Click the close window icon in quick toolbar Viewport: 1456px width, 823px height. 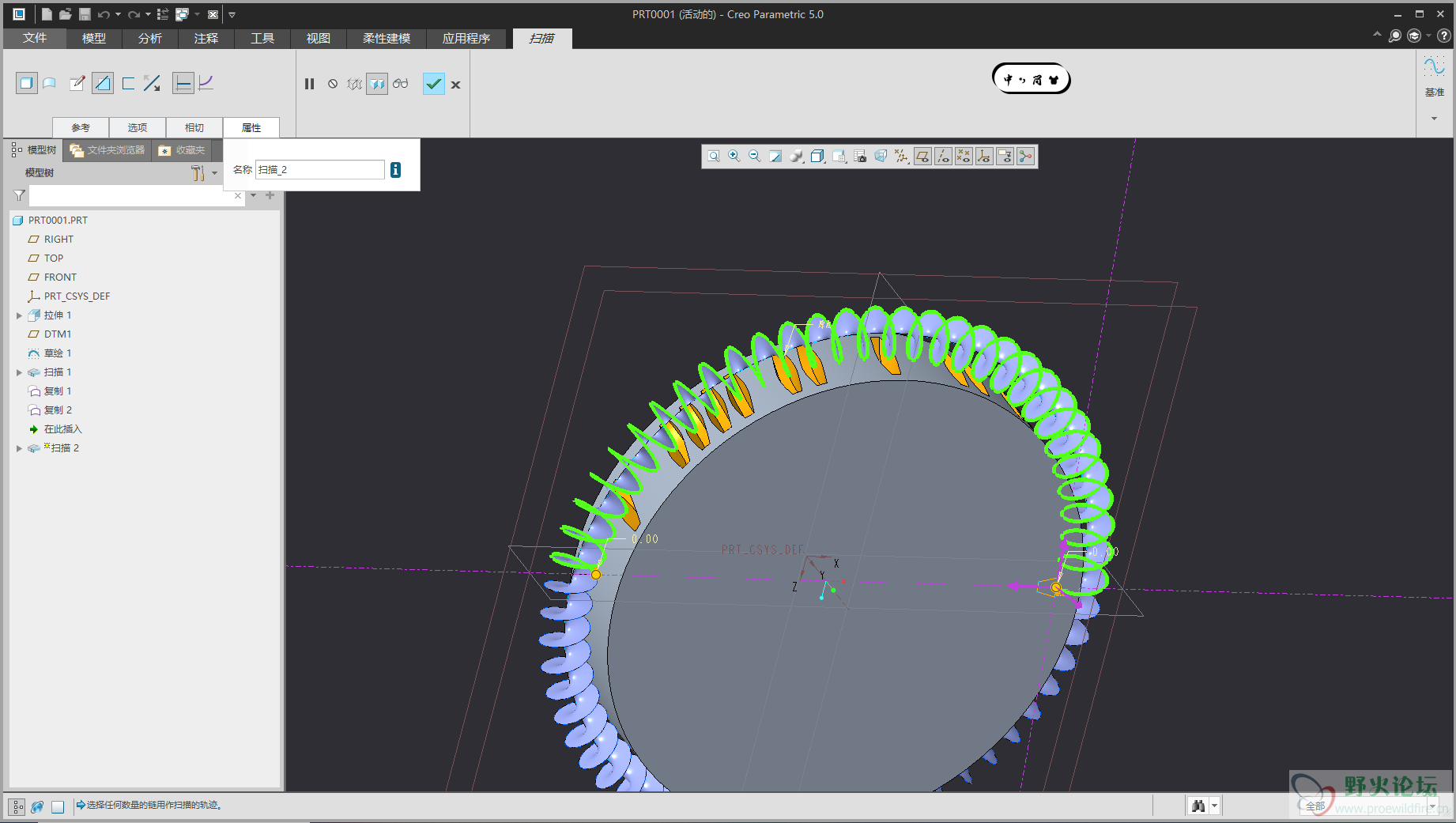click(x=213, y=14)
